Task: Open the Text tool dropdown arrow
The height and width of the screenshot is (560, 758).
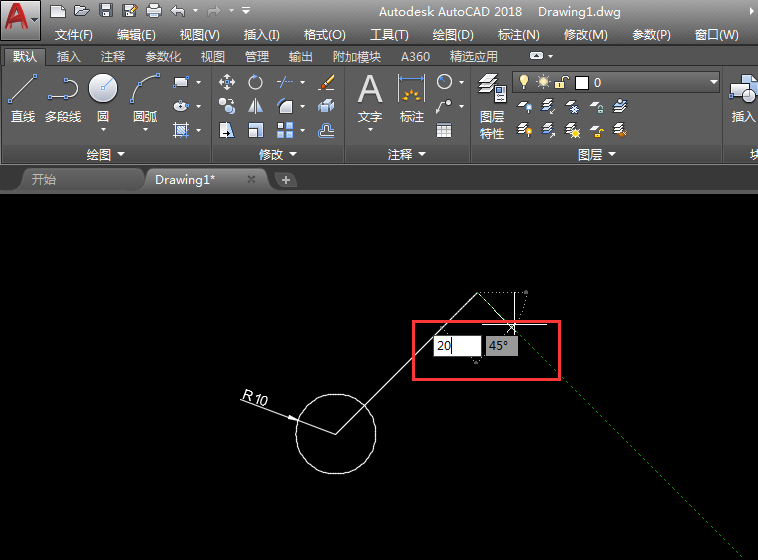Action: click(370, 130)
